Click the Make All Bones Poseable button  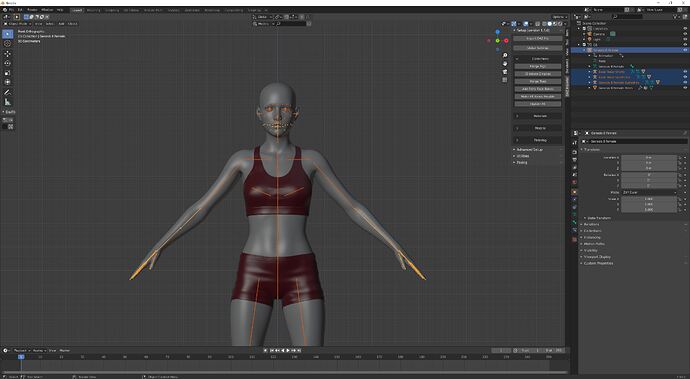point(537,96)
